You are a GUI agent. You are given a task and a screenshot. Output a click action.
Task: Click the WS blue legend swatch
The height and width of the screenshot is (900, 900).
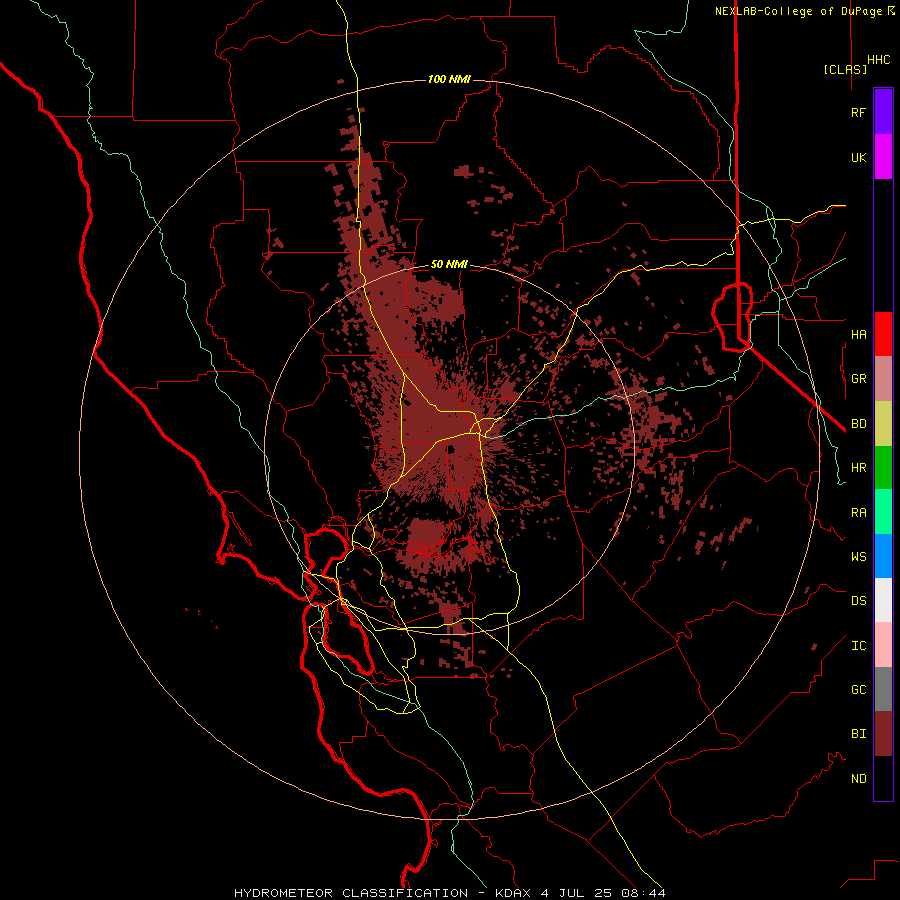coord(883,556)
